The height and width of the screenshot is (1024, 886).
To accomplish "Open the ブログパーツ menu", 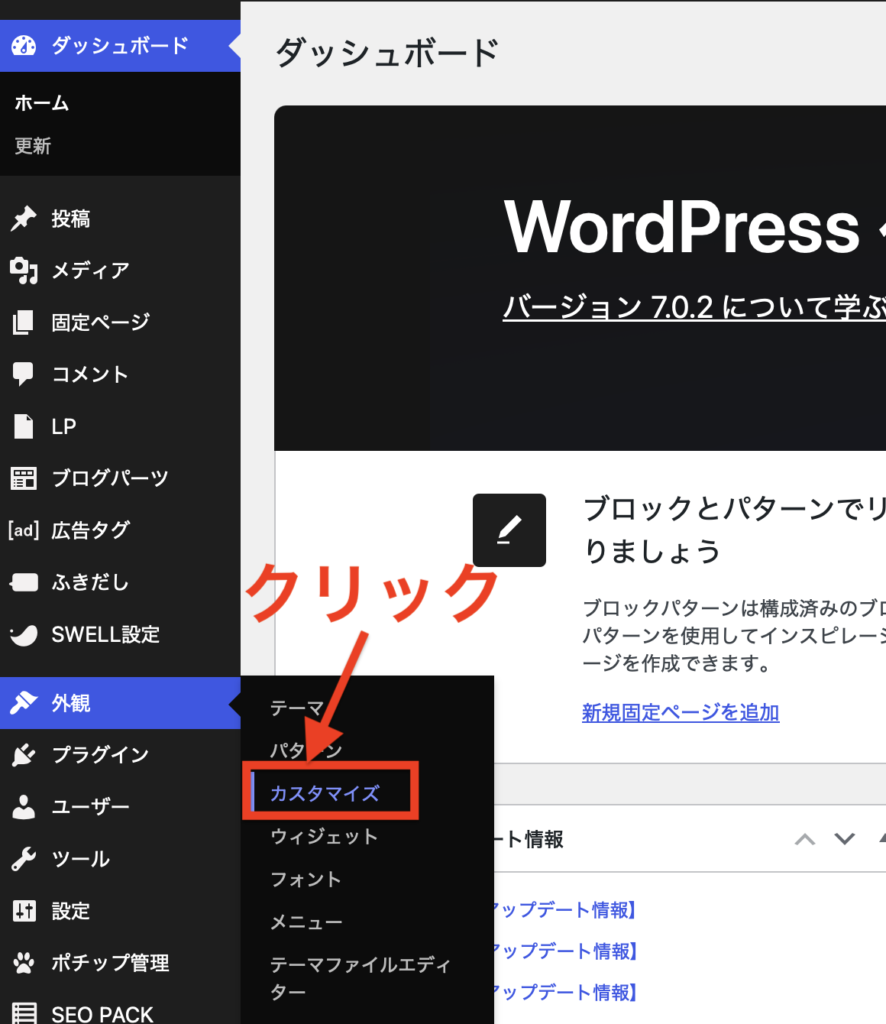I will click(x=120, y=478).
